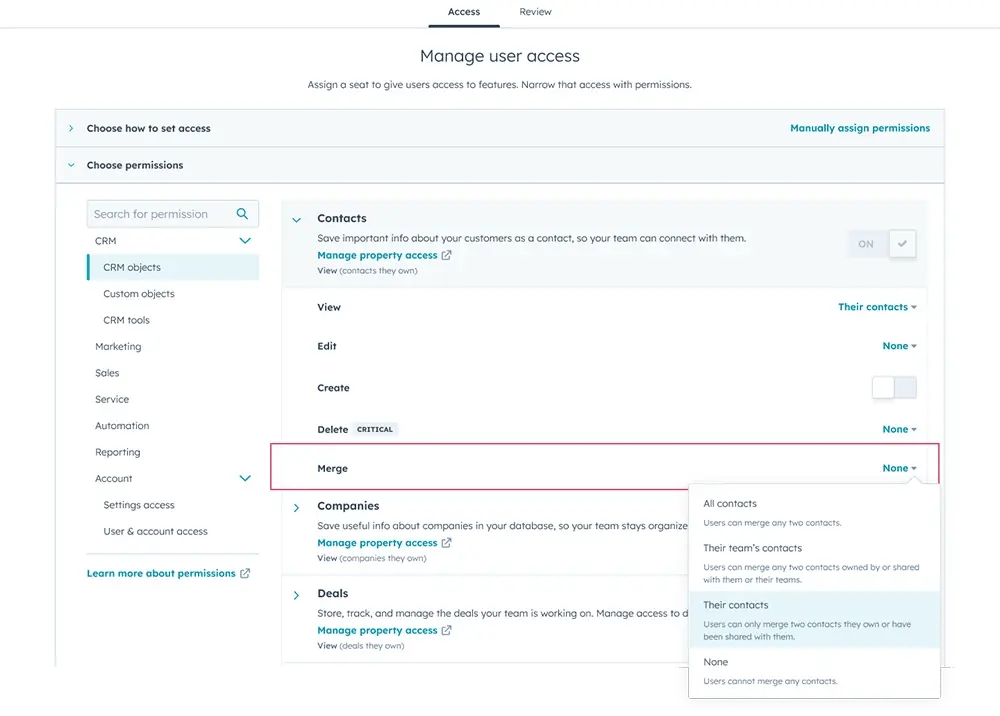1000x716 pixels.
Task: Open Manage property access under Contacts
Action: click(x=378, y=255)
